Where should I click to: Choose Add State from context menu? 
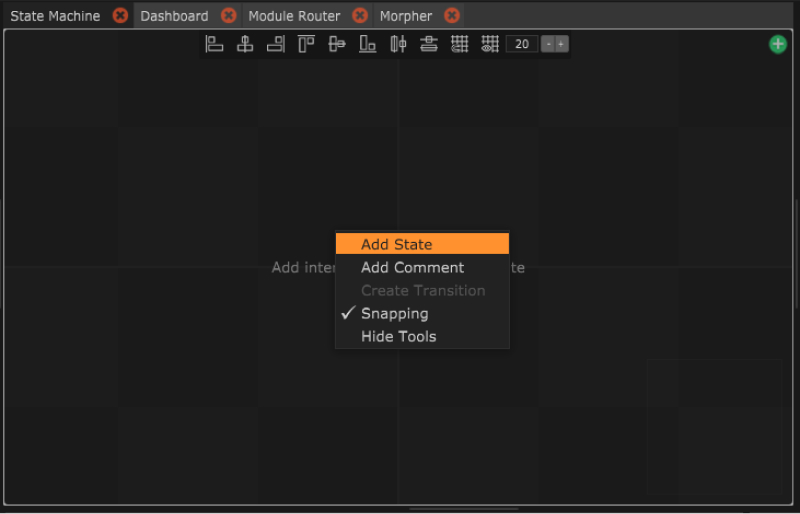[x=396, y=244]
